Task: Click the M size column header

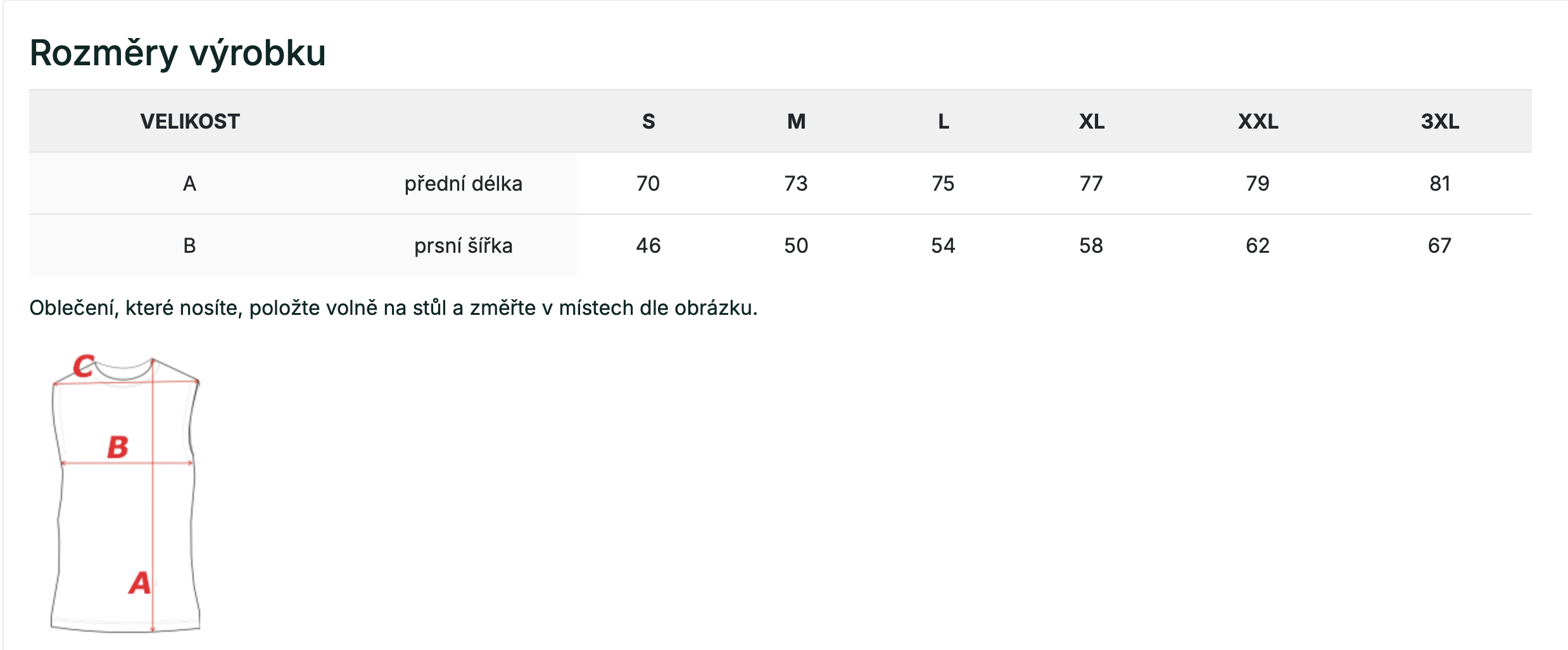Action: pos(797,121)
